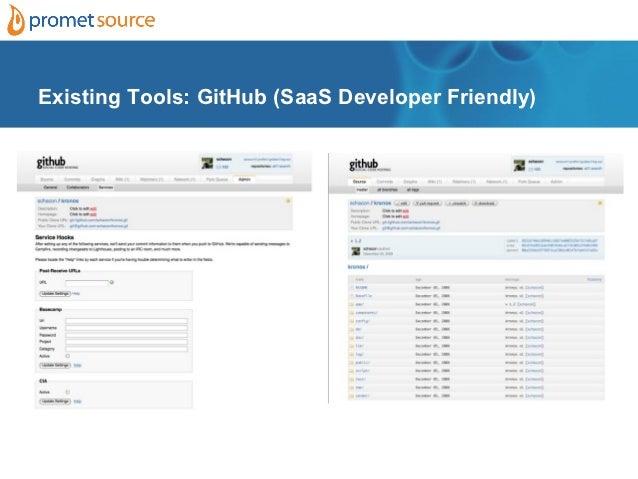Click folder icon of test/ row
Screen dimensions: 638x479
point(351,379)
